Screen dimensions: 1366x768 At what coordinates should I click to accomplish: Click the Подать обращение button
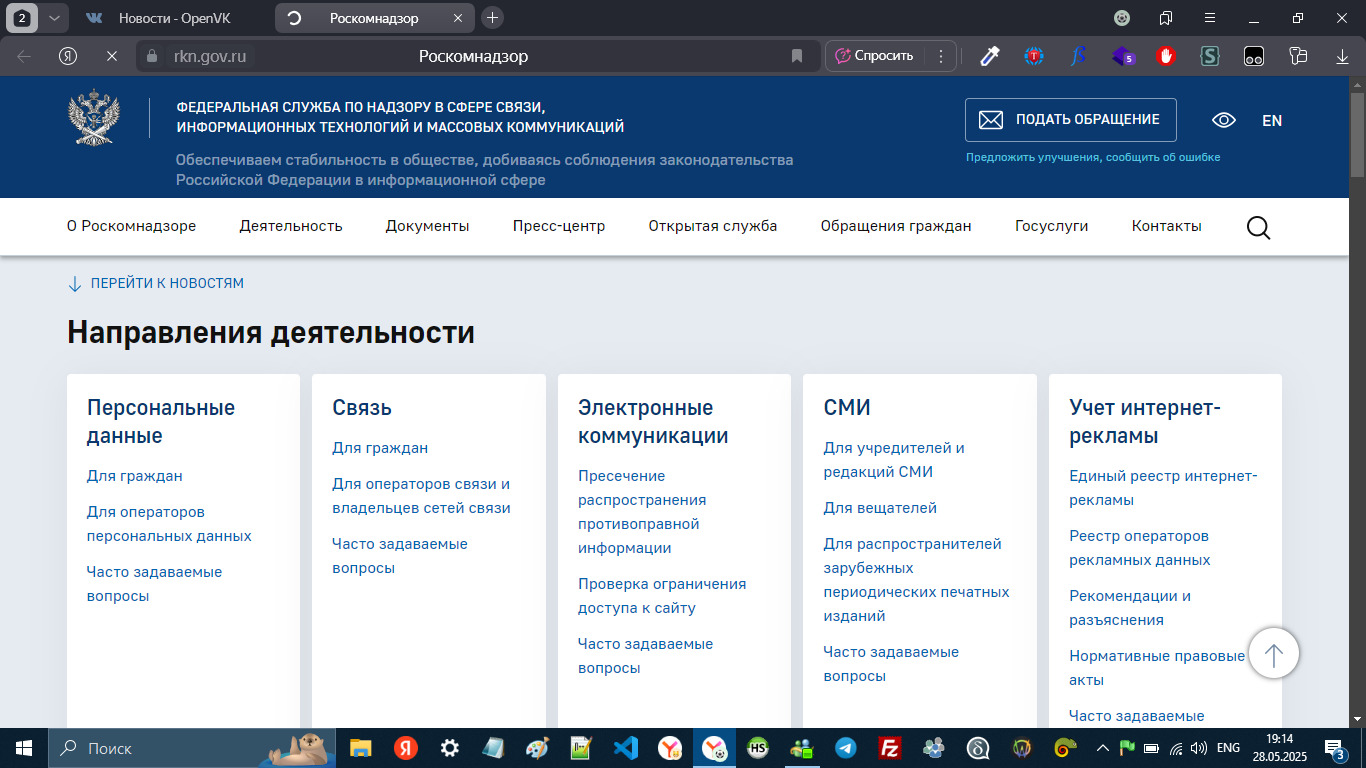1070,120
